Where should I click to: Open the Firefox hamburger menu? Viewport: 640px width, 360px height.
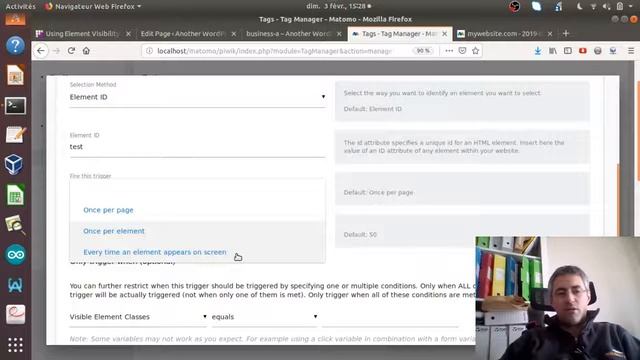click(x=631, y=51)
